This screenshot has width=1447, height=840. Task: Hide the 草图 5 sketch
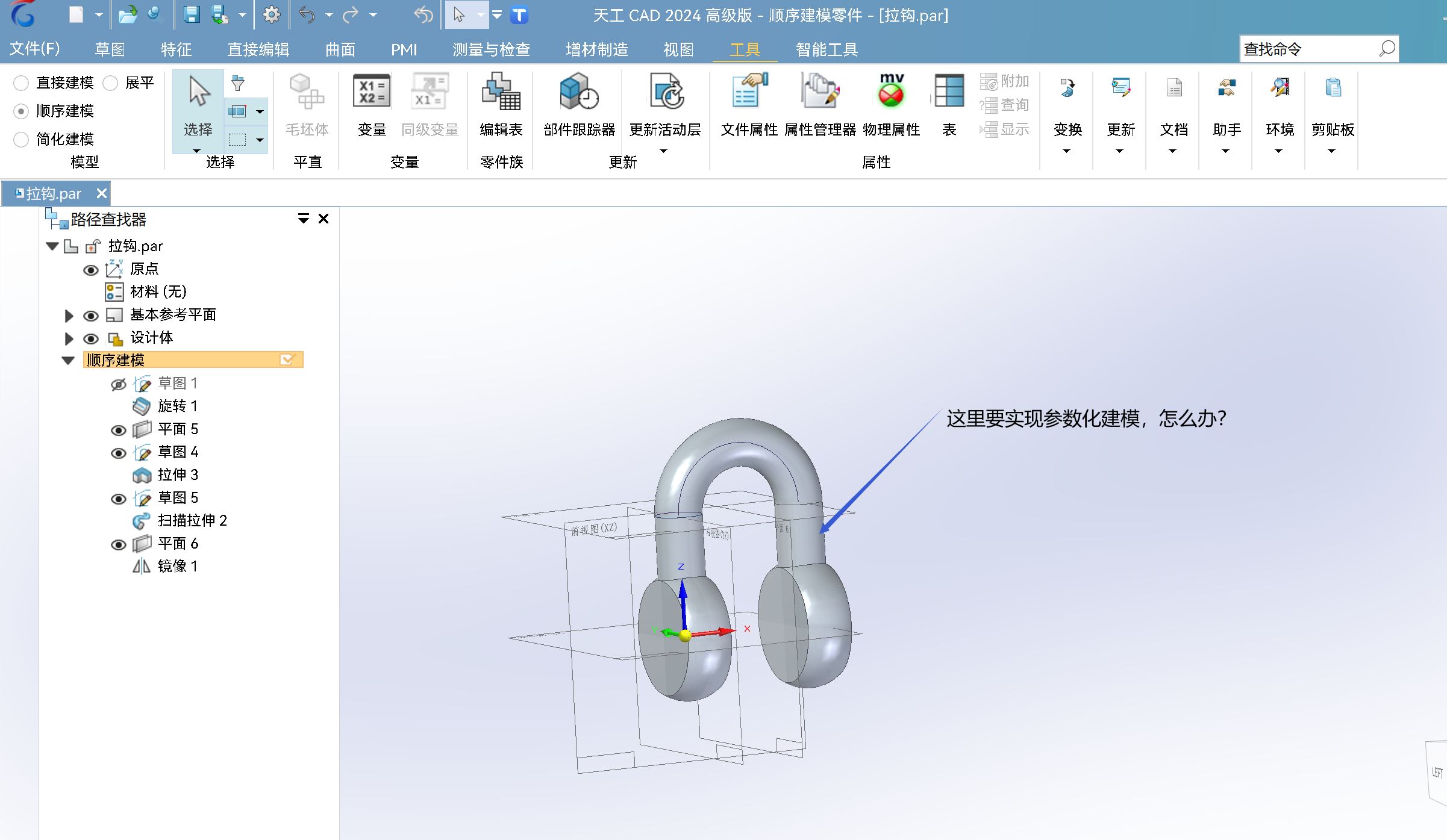point(119,499)
